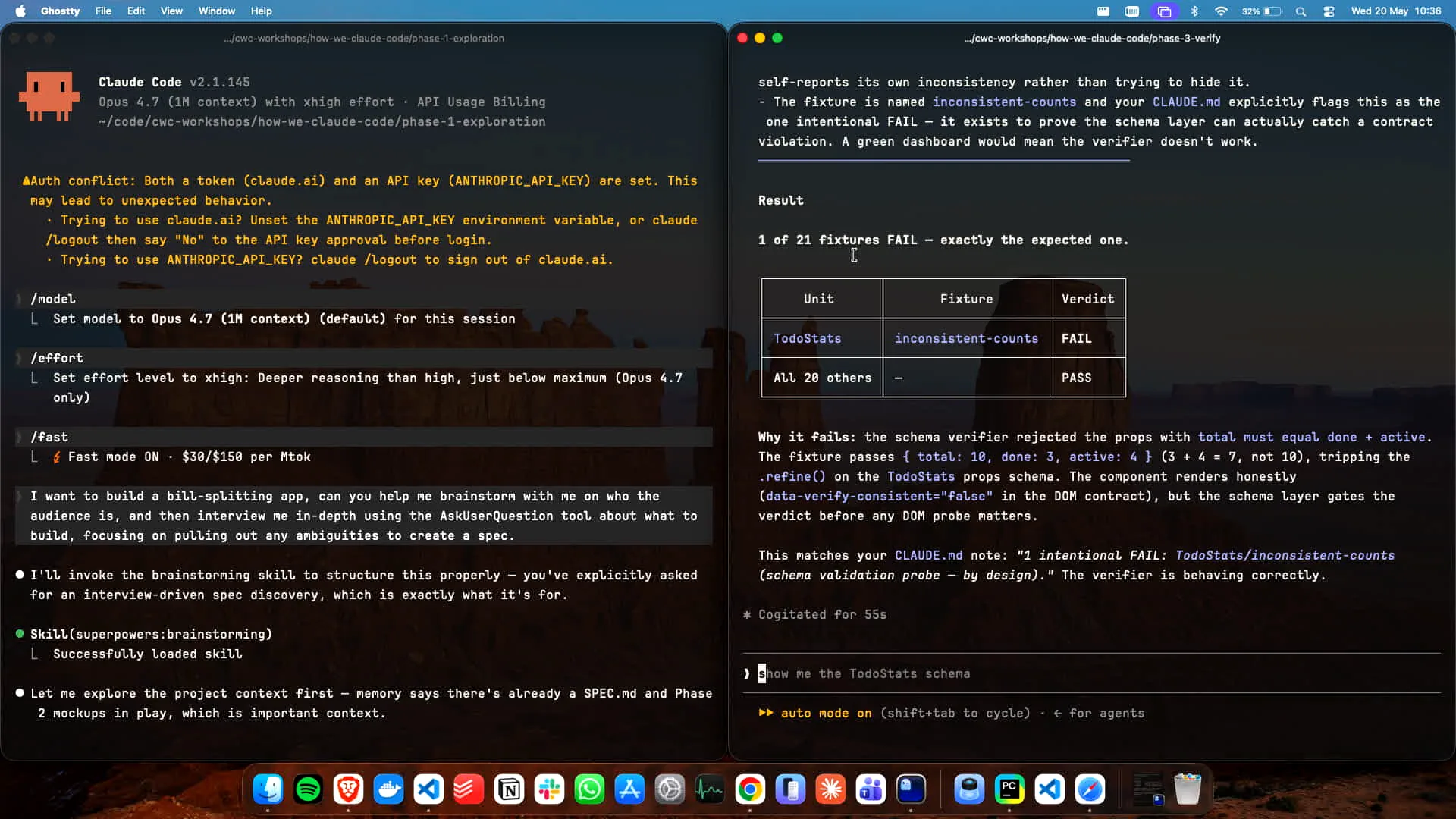
Task: Click the Claude Code robot logo
Action: (x=49, y=96)
